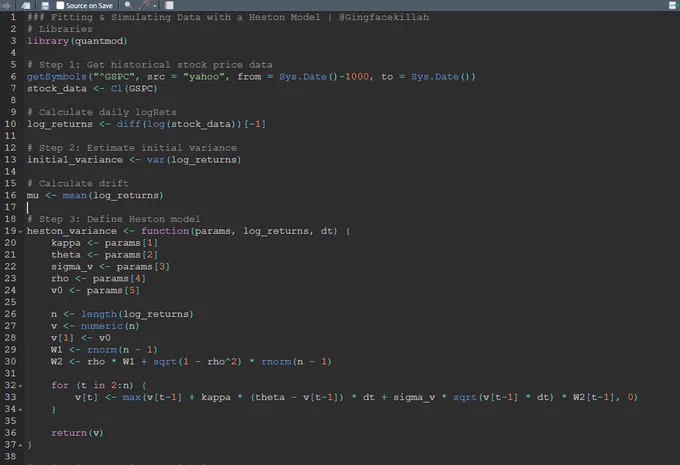
Task: Click the Code tools magic wand icon
Action: point(144,5)
